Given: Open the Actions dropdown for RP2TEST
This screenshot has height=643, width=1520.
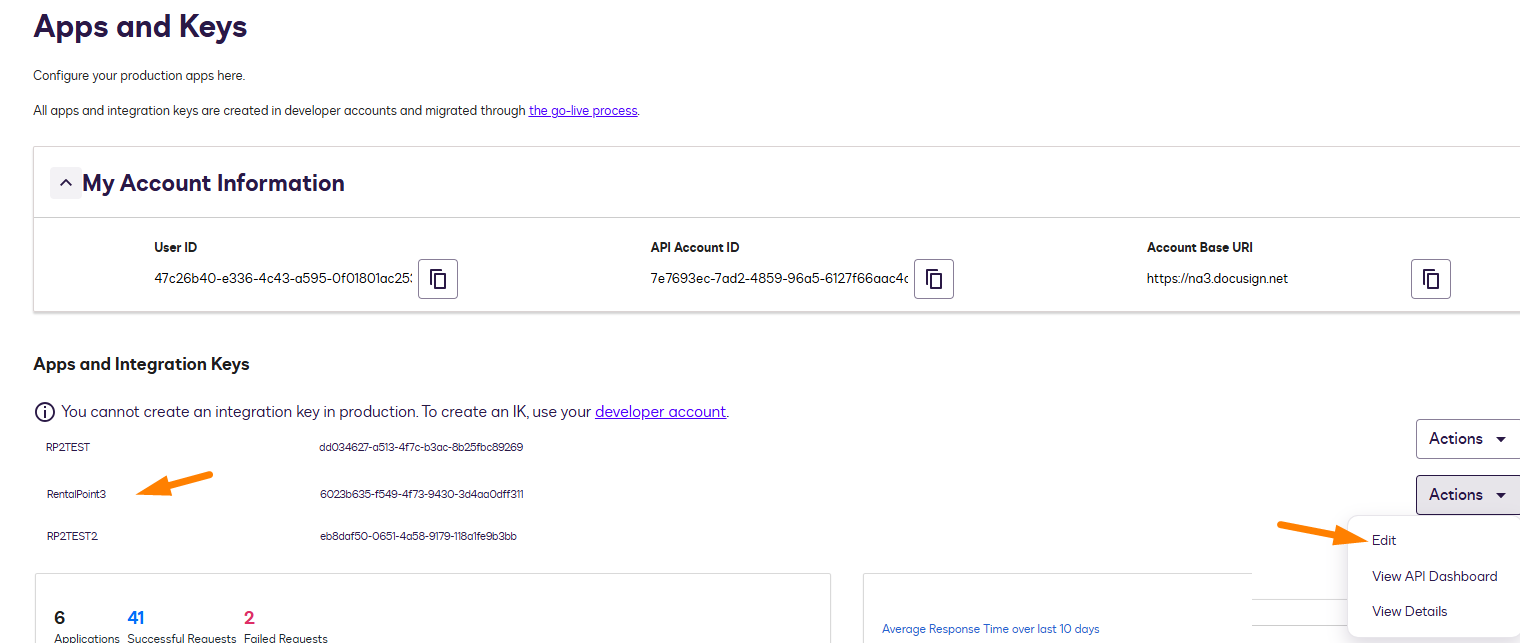Looking at the screenshot, I should click(x=1468, y=439).
